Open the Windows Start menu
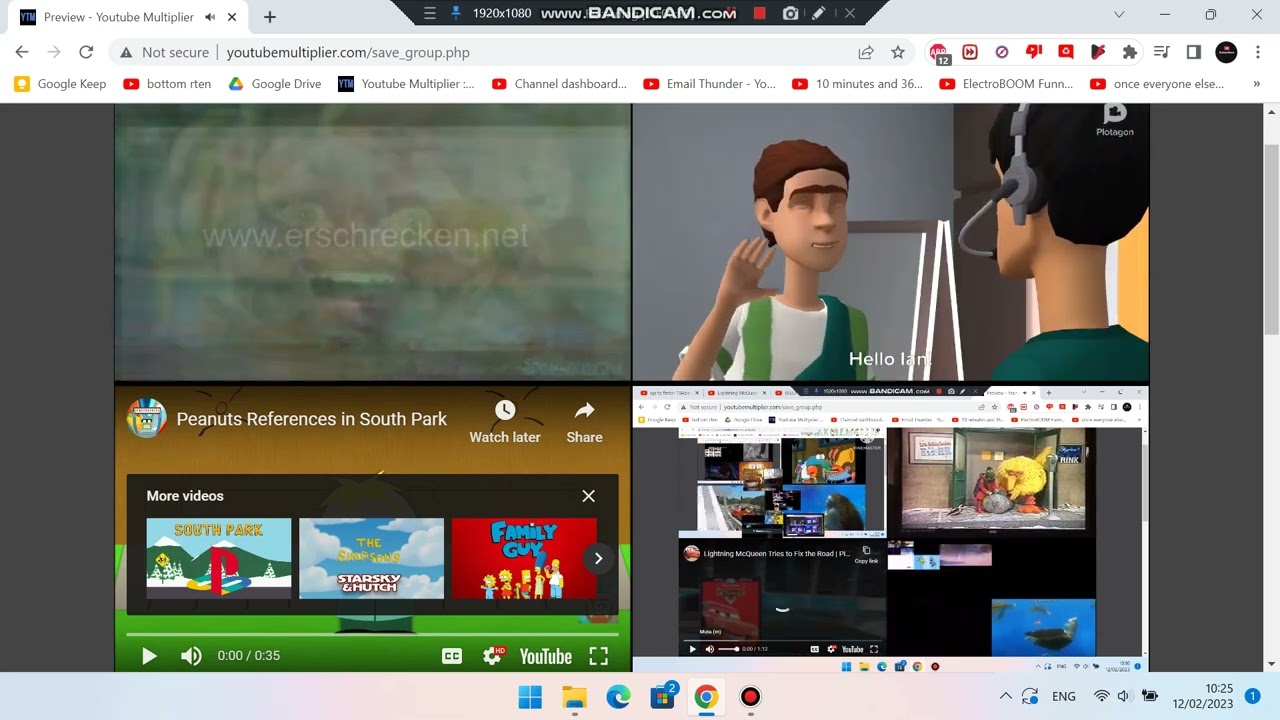The width and height of the screenshot is (1280, 720). (x=530, y=697)
